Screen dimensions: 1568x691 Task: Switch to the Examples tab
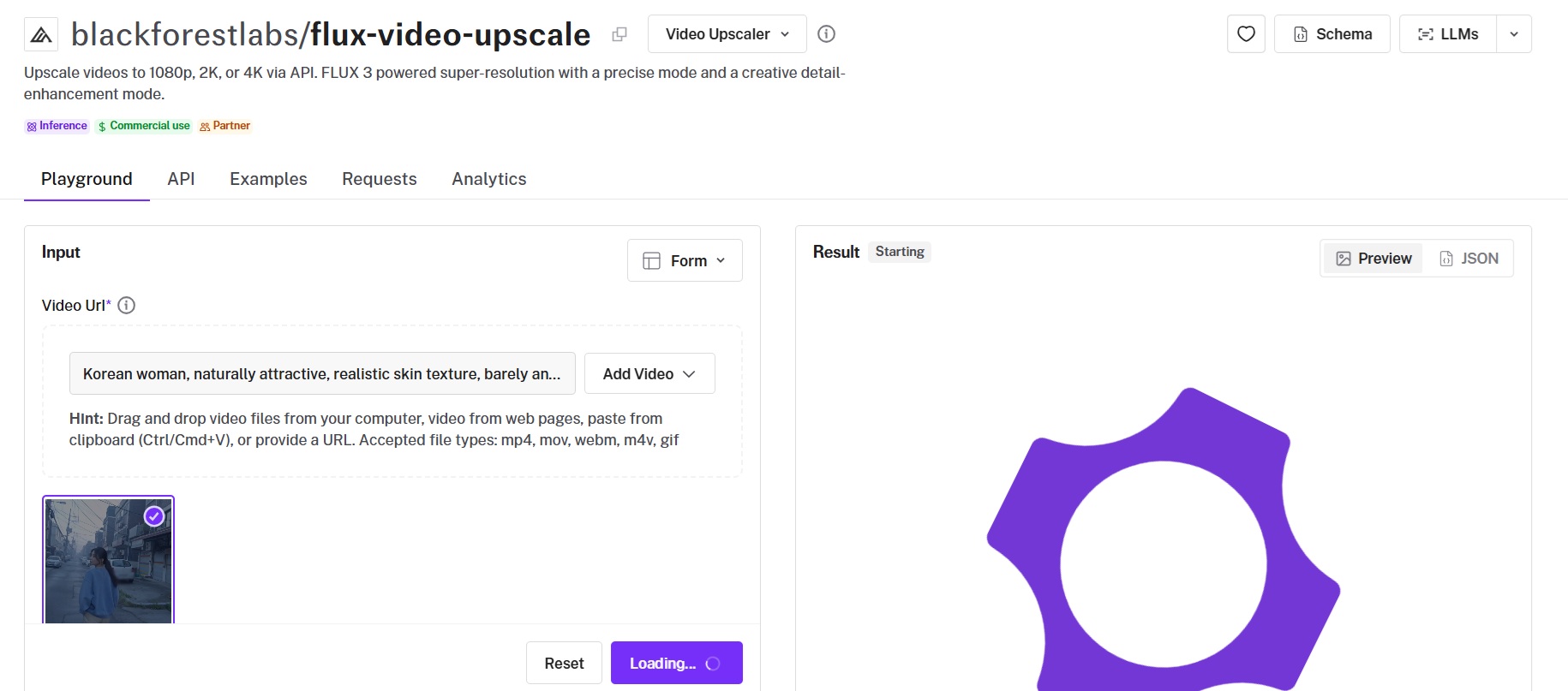click(268, 179)
